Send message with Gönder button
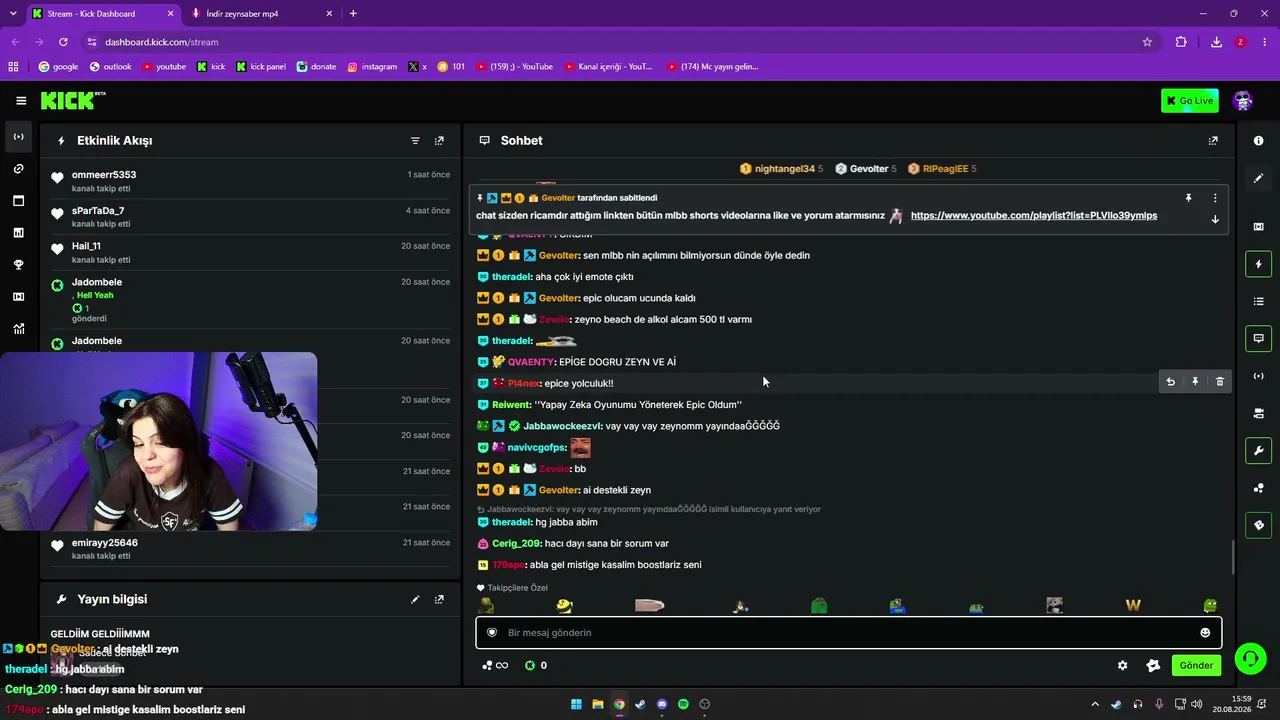This screenshot has width=1280, height=720. click(x=1196, y=665)
